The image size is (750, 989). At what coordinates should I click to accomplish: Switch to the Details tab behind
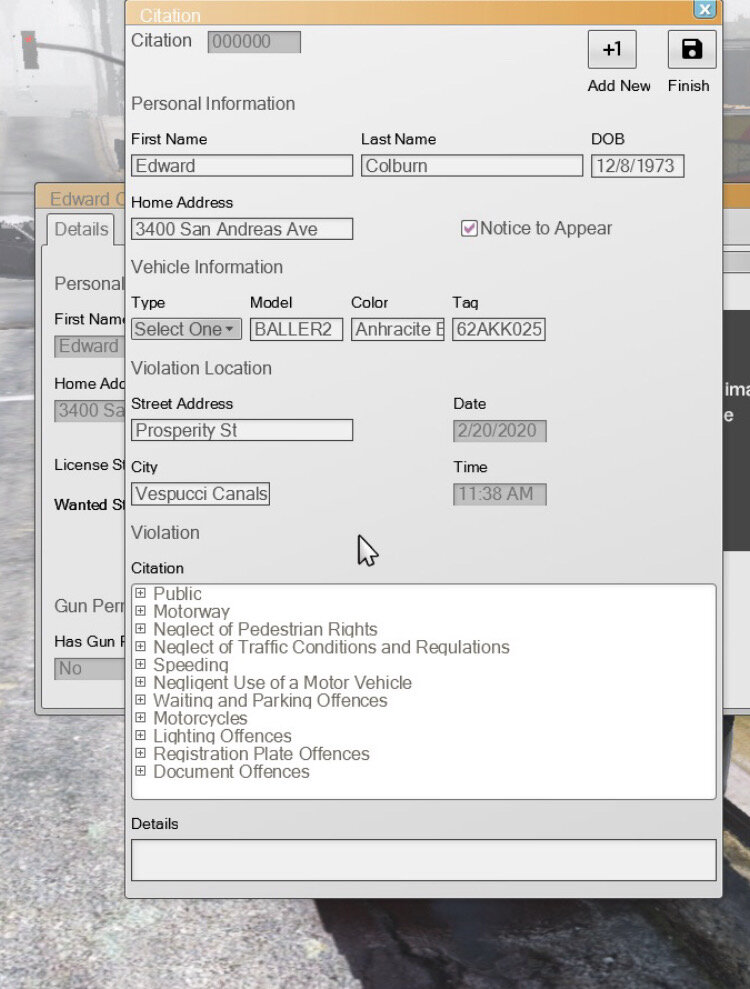point(81,229)
